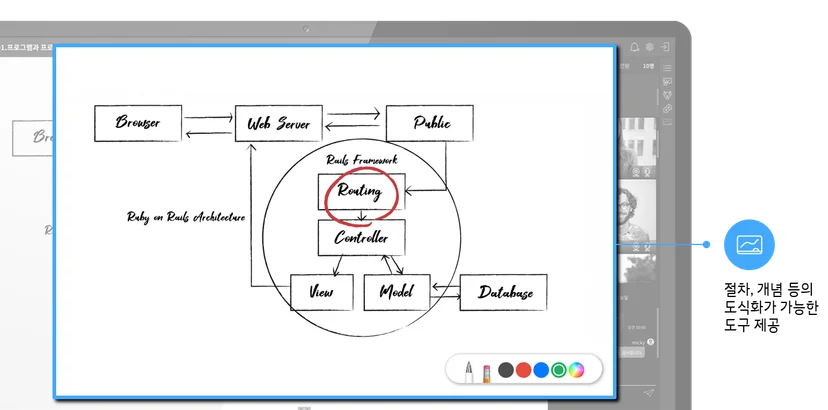Open the notifications bell
This screenshot has height=410, width=828.
pyautogui.click(x=635, y=47)
